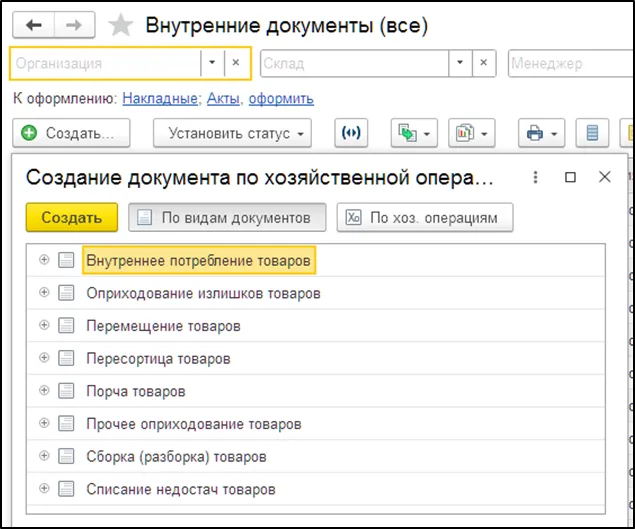635x529 pixels.
Task: Click into the Склад input field
Action: coord(355,63)
